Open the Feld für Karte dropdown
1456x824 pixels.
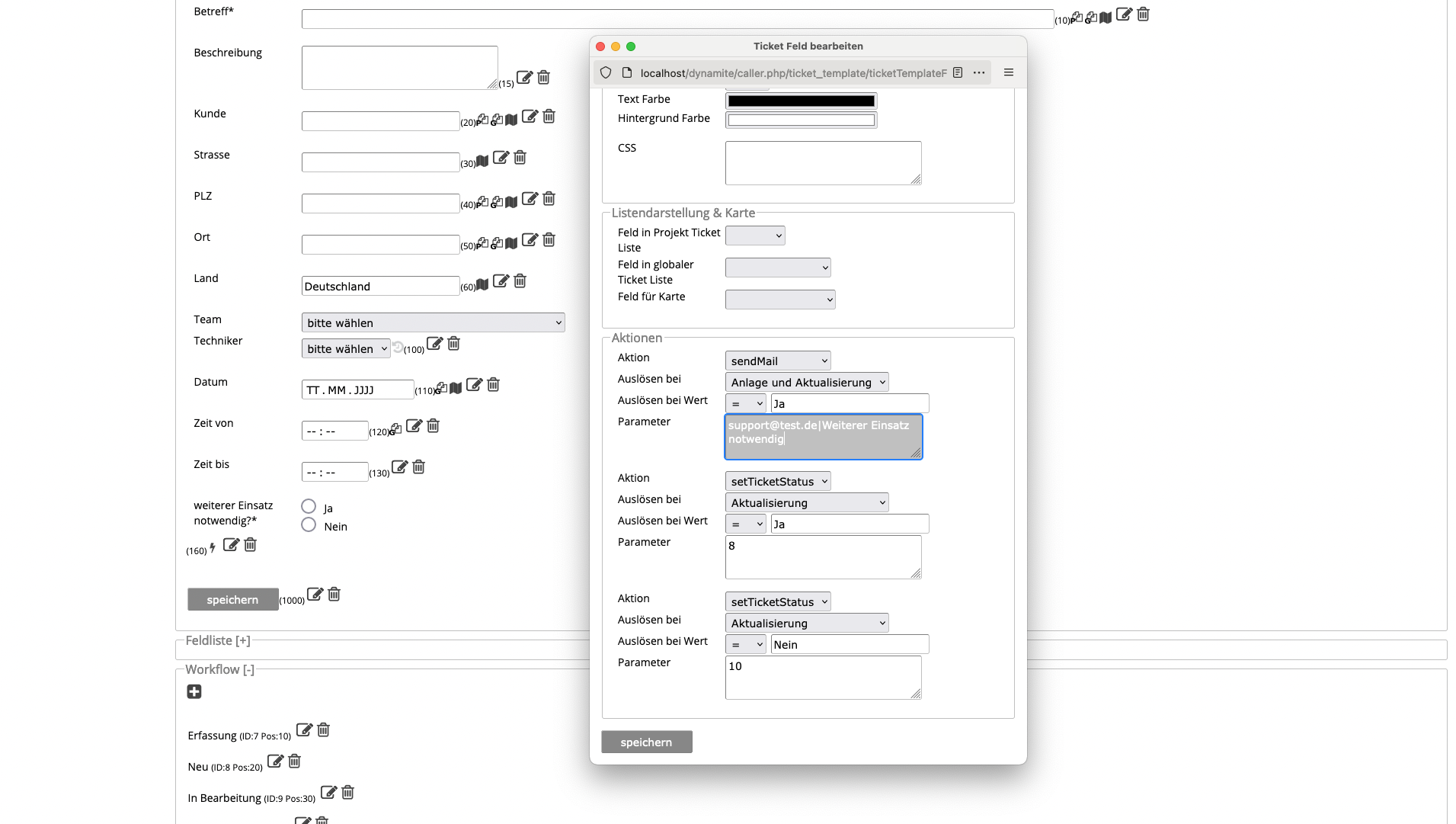779,300
